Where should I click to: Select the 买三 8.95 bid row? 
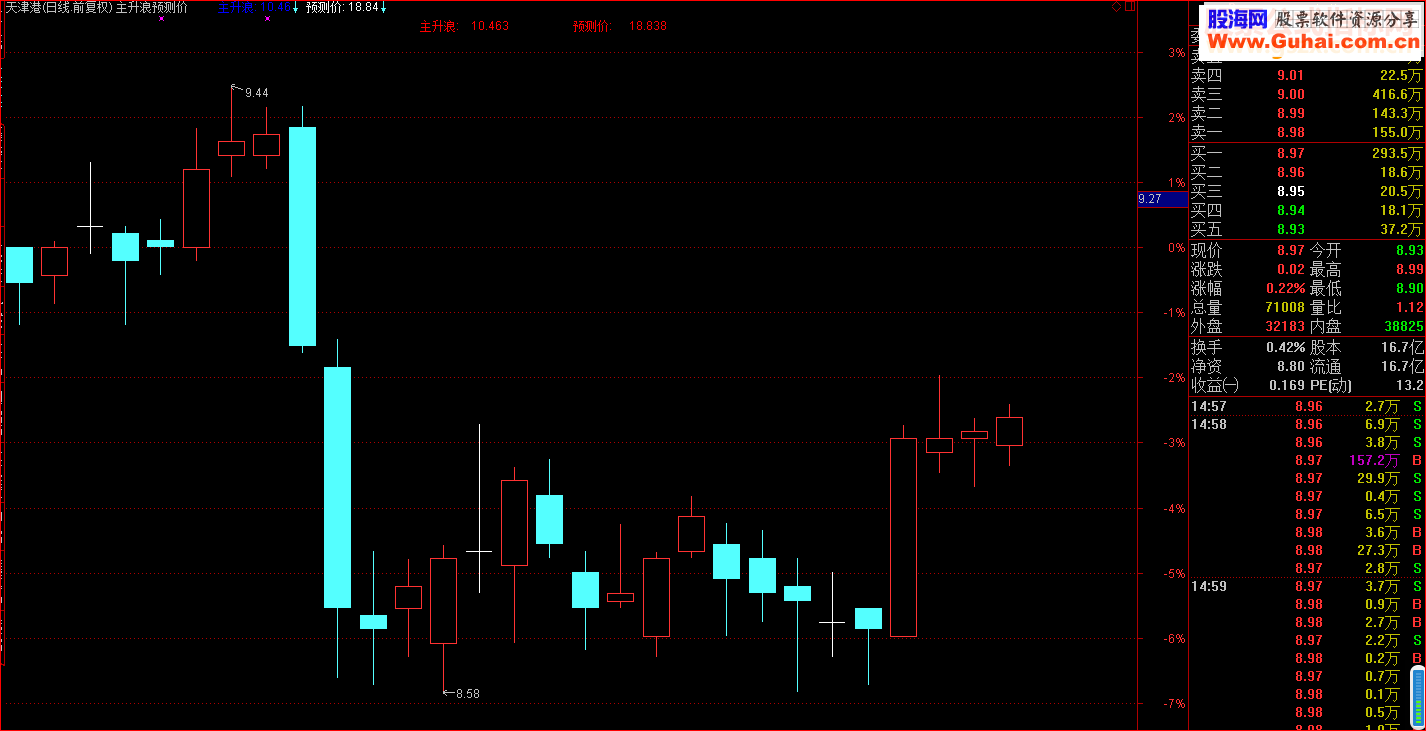coord(1306,191)
